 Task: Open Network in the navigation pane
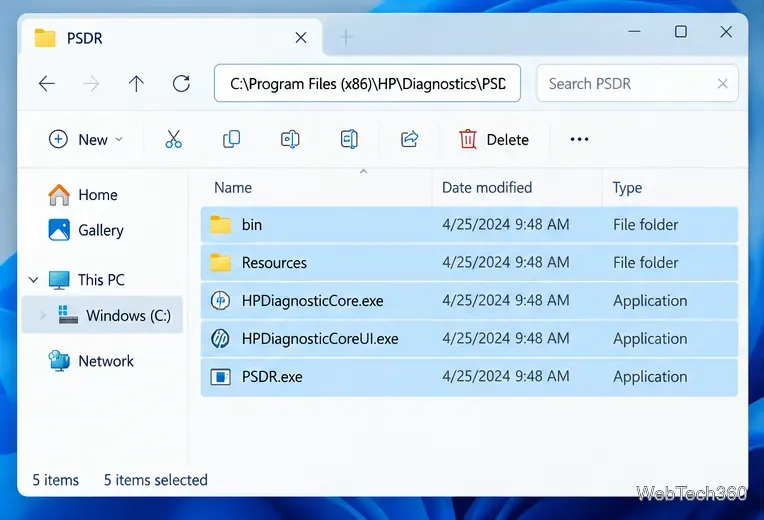(91, 361)
